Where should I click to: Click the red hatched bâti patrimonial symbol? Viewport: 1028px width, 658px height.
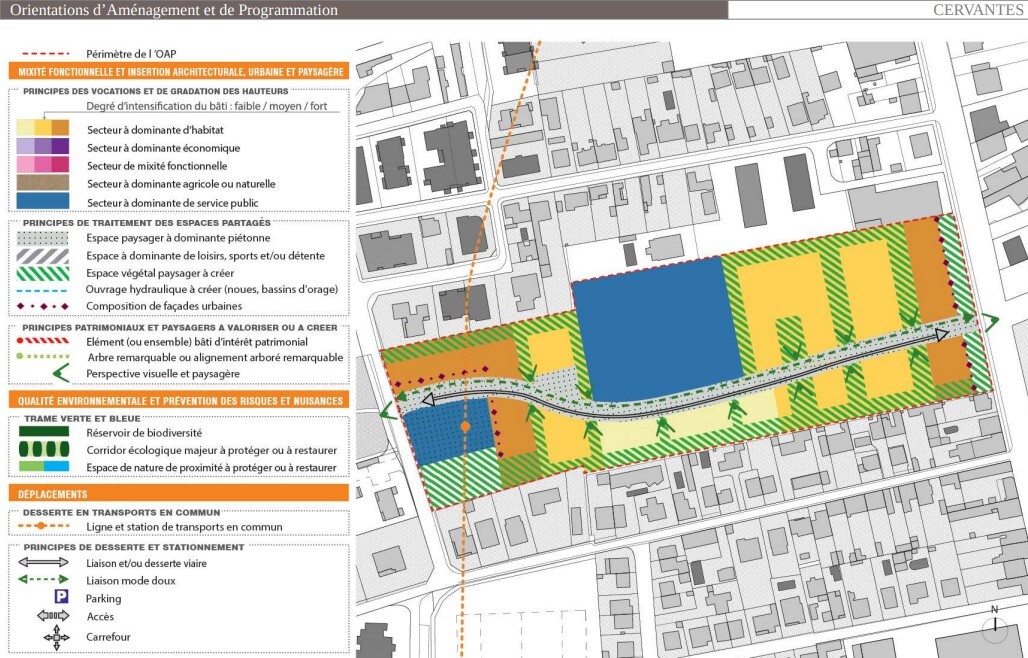point(43,341)
